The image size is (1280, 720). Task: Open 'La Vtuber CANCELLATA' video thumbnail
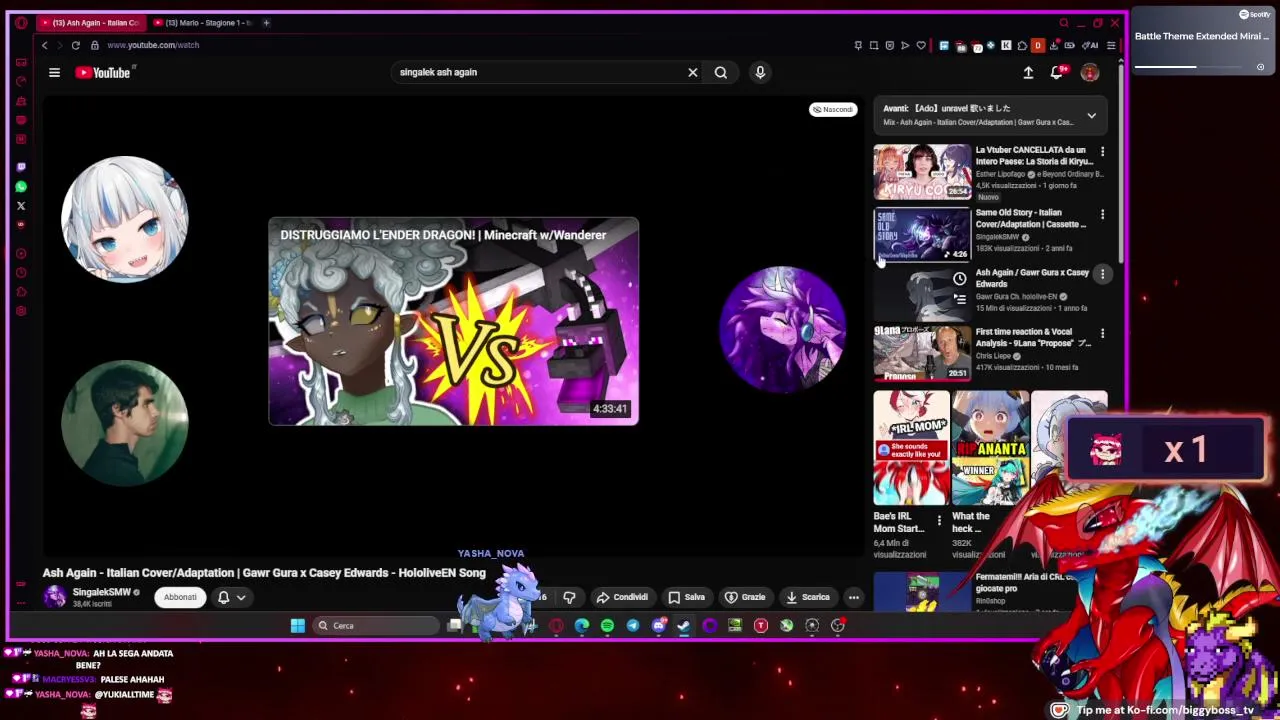point(922,171)
